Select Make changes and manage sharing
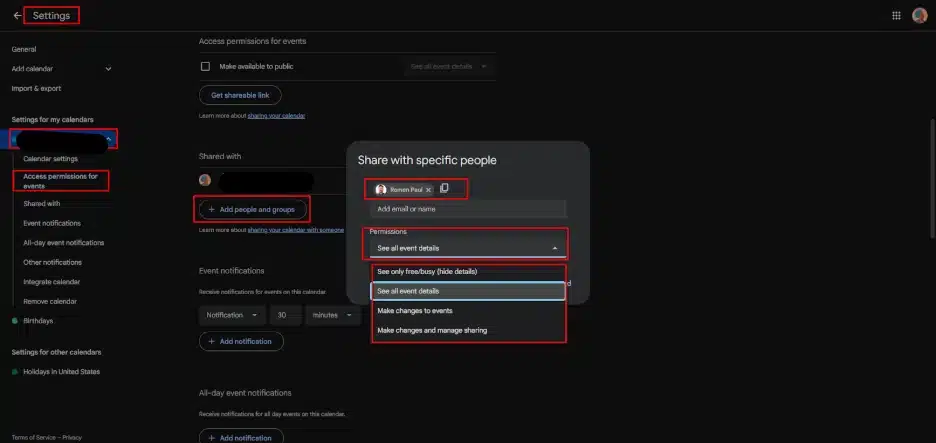The width and height of the screenshot is (936, 443). coord(432,330)
